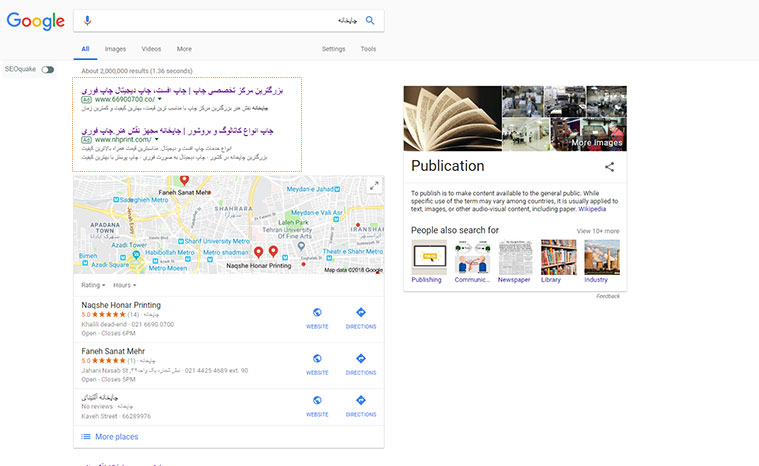
Task: Click the Sharif University Metro station icon
Action: click(181, 241)
